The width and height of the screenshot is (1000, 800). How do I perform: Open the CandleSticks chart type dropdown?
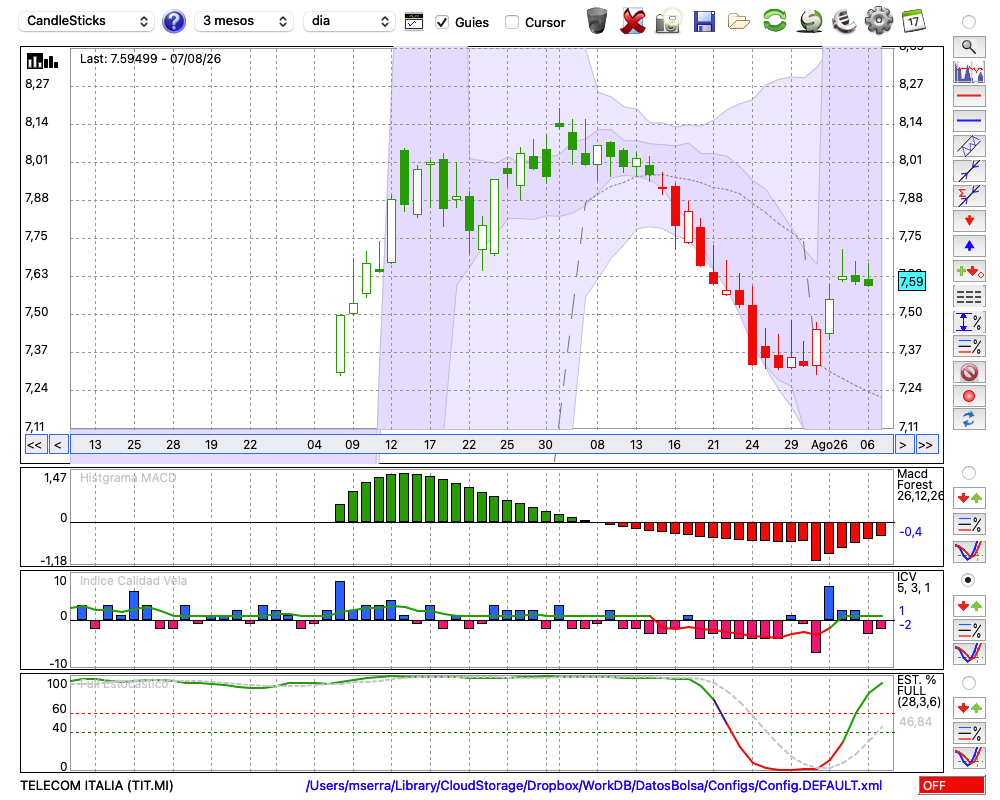87,21
